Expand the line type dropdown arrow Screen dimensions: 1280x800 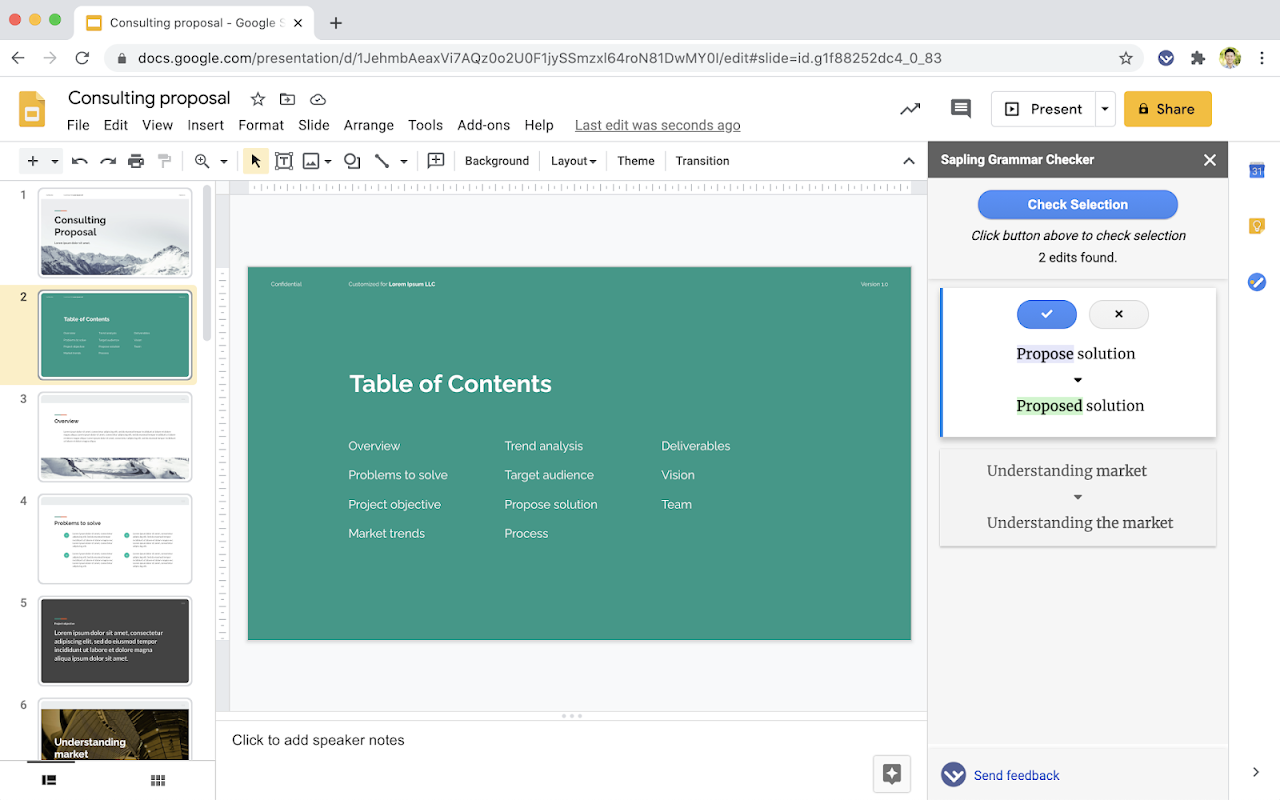click(x=404, y=161)
